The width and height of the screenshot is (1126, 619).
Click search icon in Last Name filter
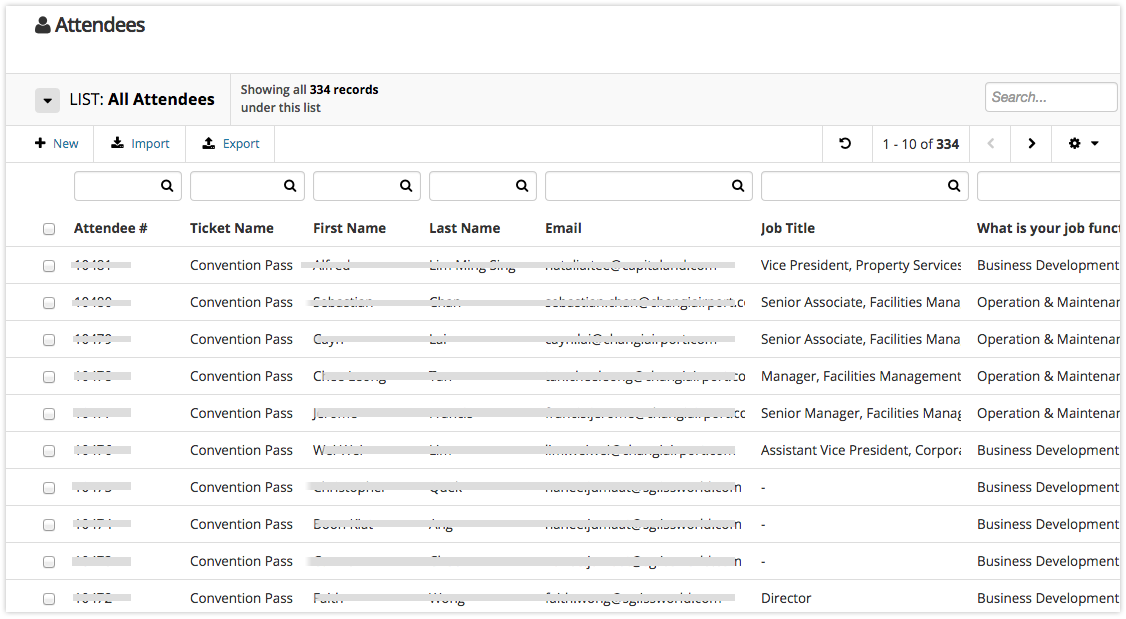(522, 186)
